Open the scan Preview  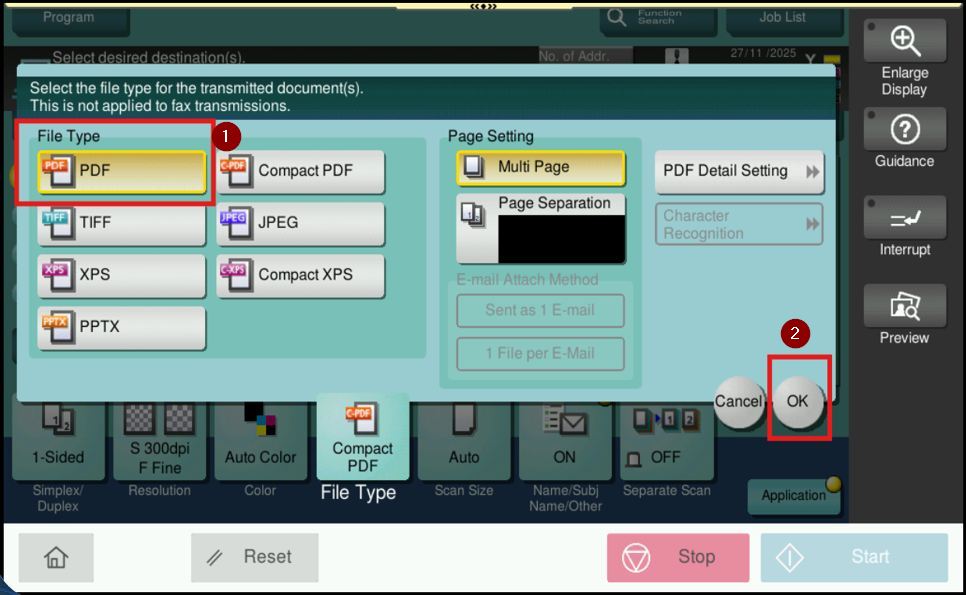tap(904, 316)
